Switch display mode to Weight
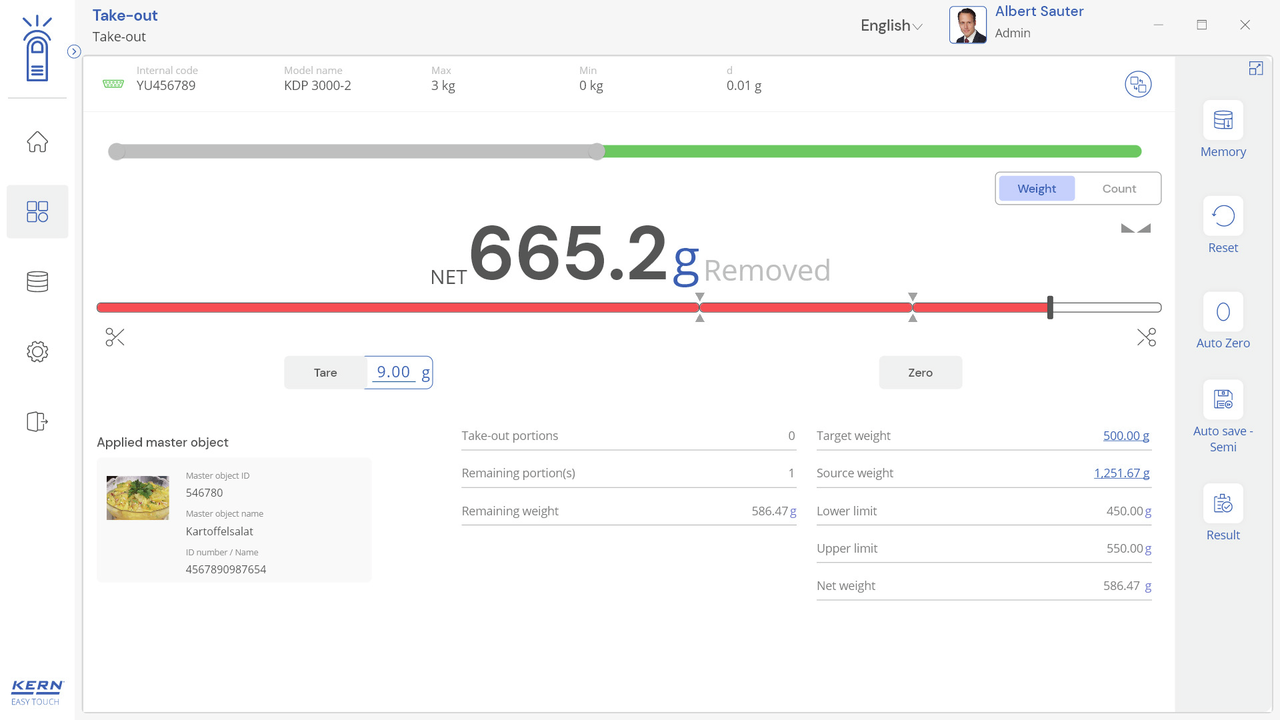Viewport: 1280px width, 720px height. pos(1036,189)
